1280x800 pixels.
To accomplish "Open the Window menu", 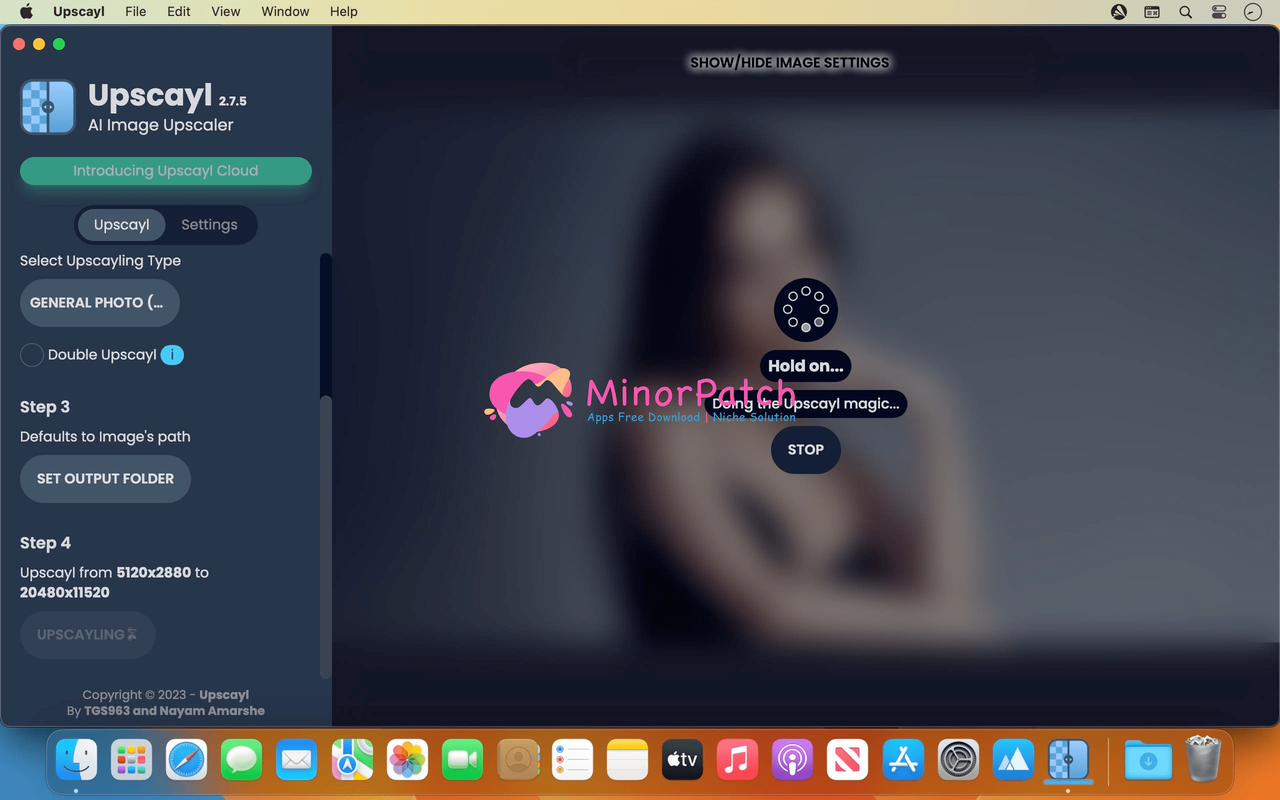I will pos(285,12).
